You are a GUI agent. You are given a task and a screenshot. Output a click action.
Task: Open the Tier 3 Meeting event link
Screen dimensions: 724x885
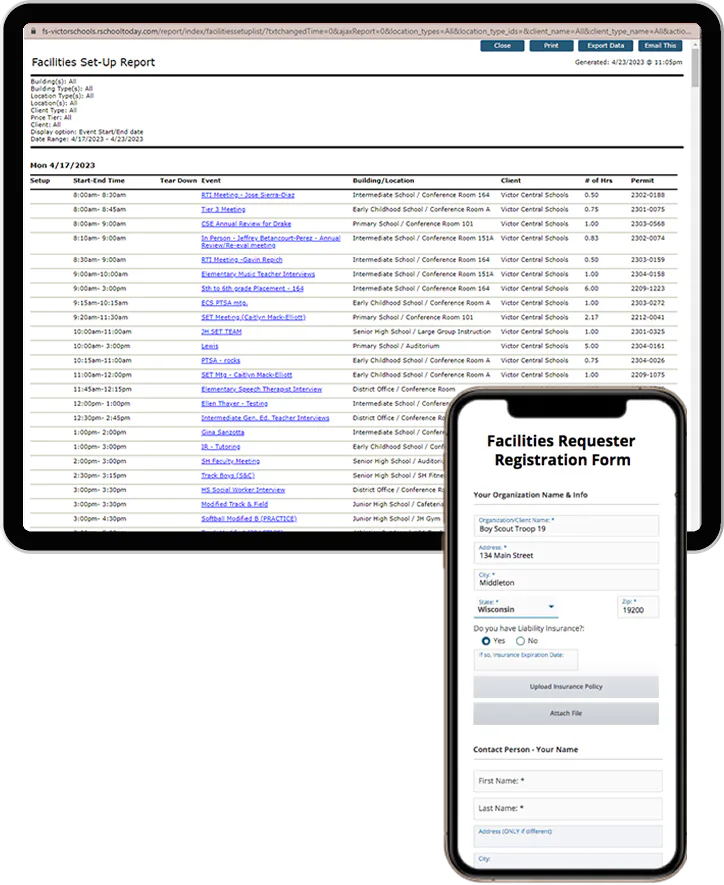click(223, 209)
